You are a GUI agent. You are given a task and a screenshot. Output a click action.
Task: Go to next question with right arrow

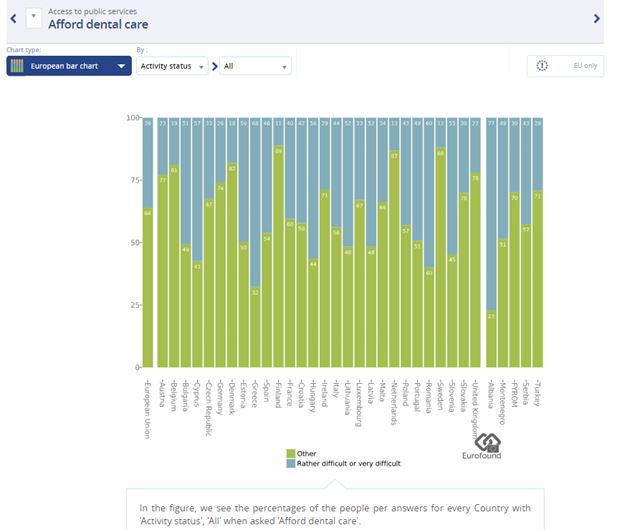point(596,18)
